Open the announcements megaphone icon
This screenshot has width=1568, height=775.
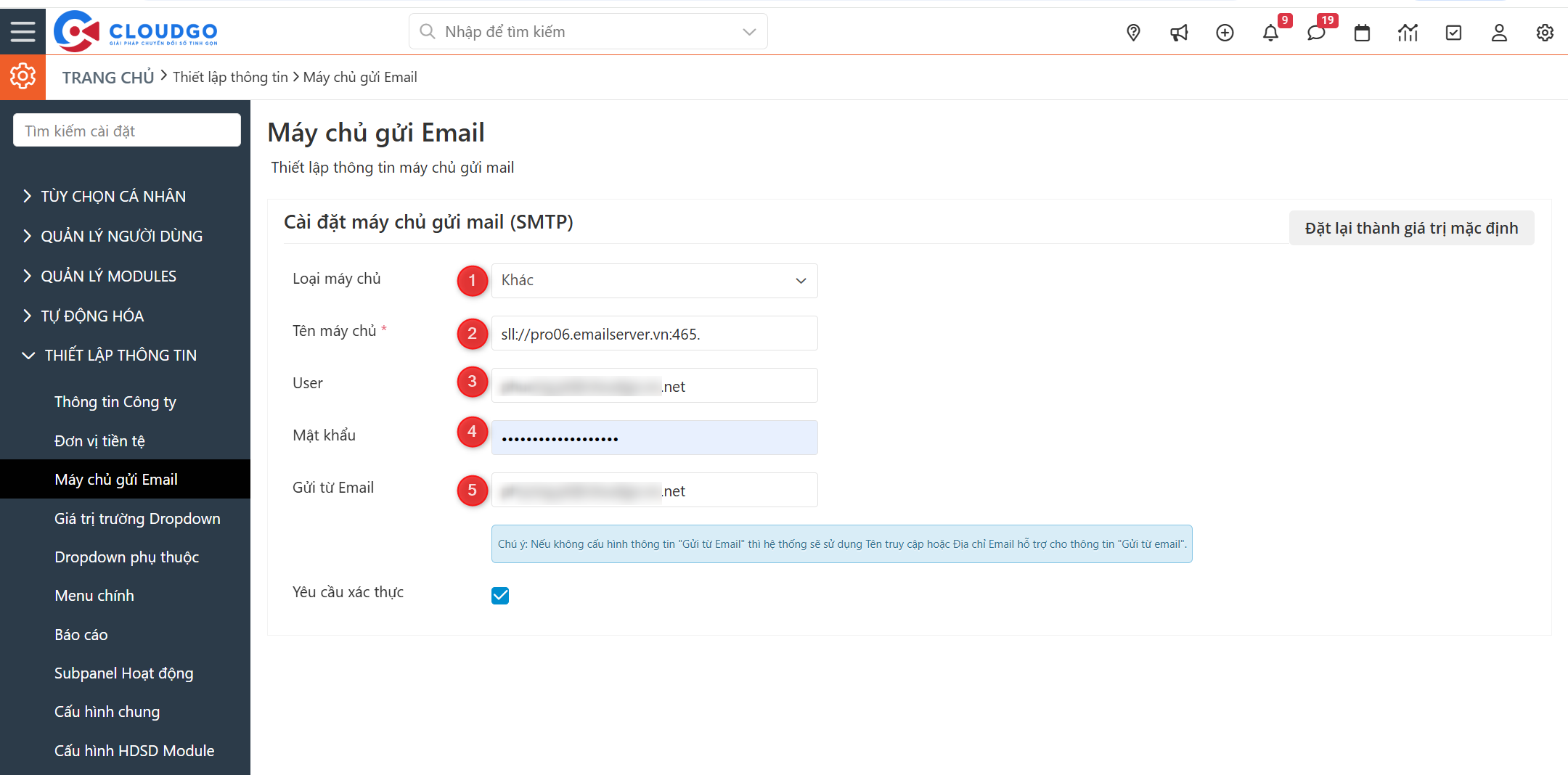(x=1179, y=32)
